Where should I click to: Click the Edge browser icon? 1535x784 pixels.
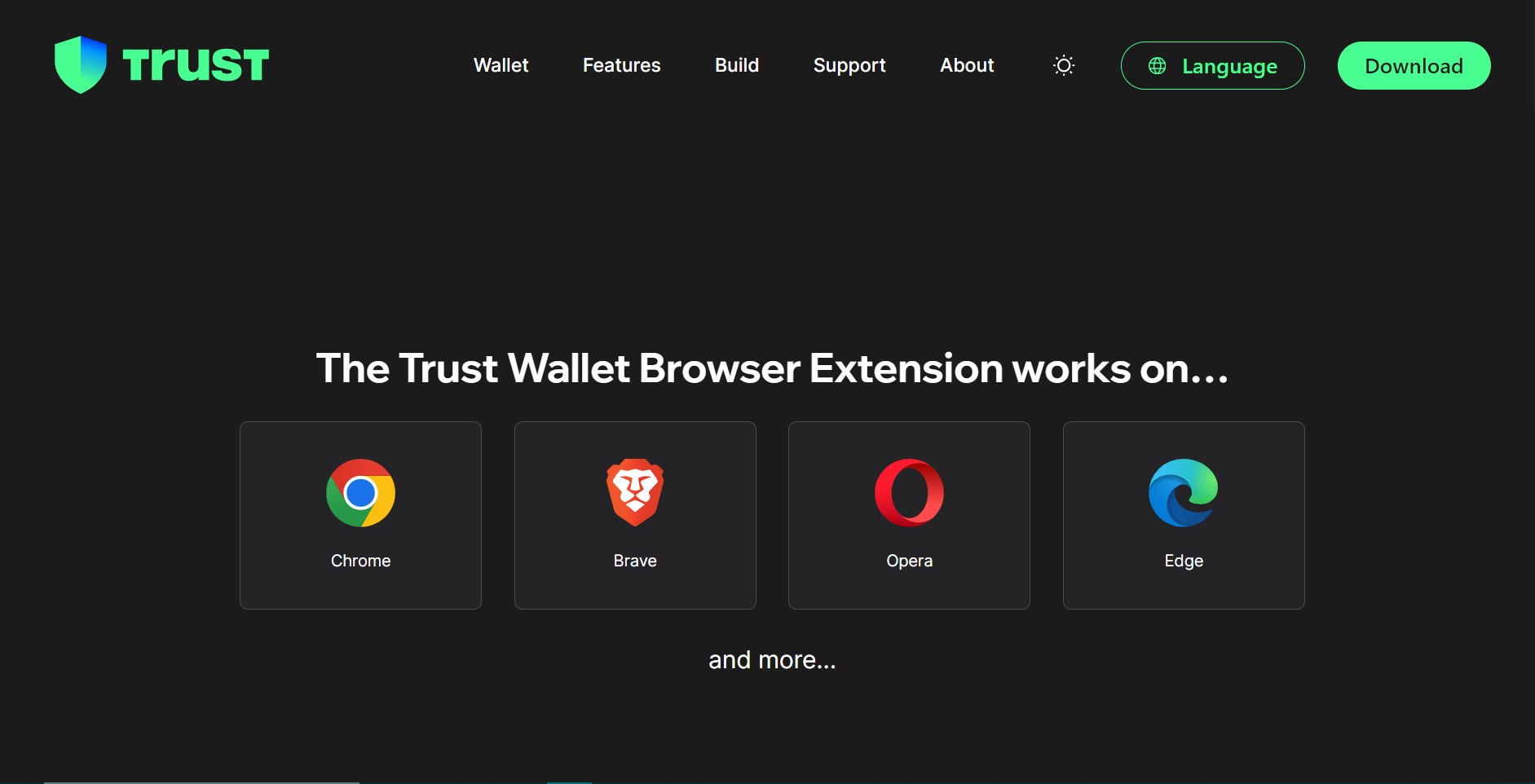(x=1184, y=493)
